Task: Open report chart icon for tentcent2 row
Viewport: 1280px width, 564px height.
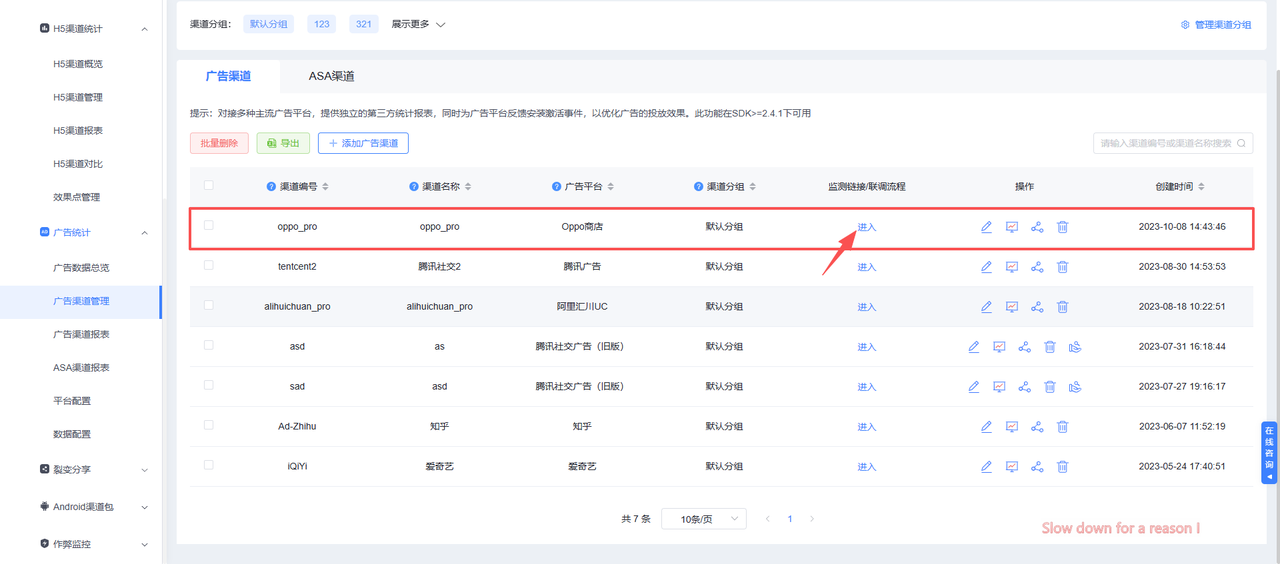Action: tap(1011, 267)
